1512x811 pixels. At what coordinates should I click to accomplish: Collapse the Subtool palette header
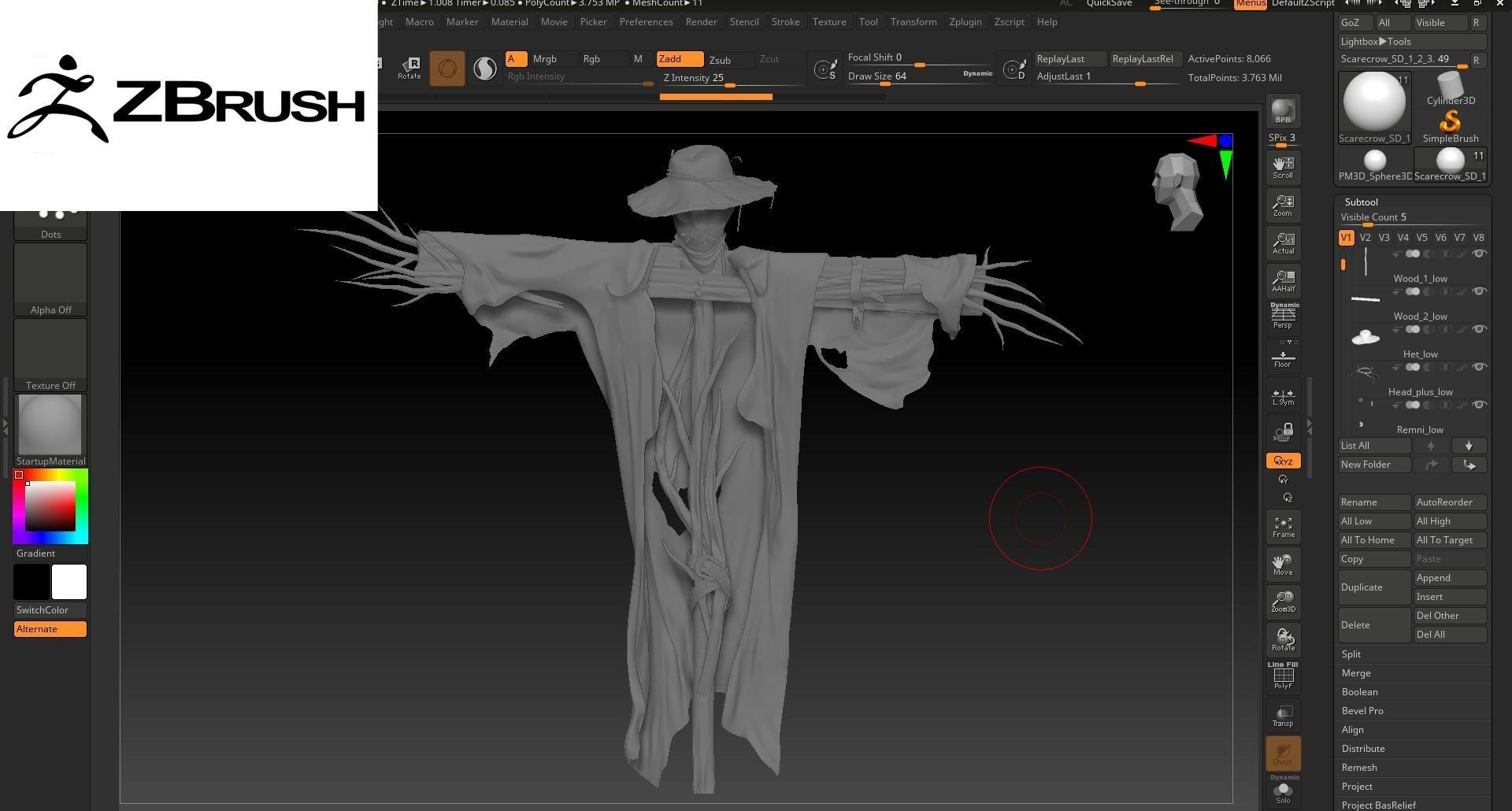pyautogui.click(x=1361, y=202)
